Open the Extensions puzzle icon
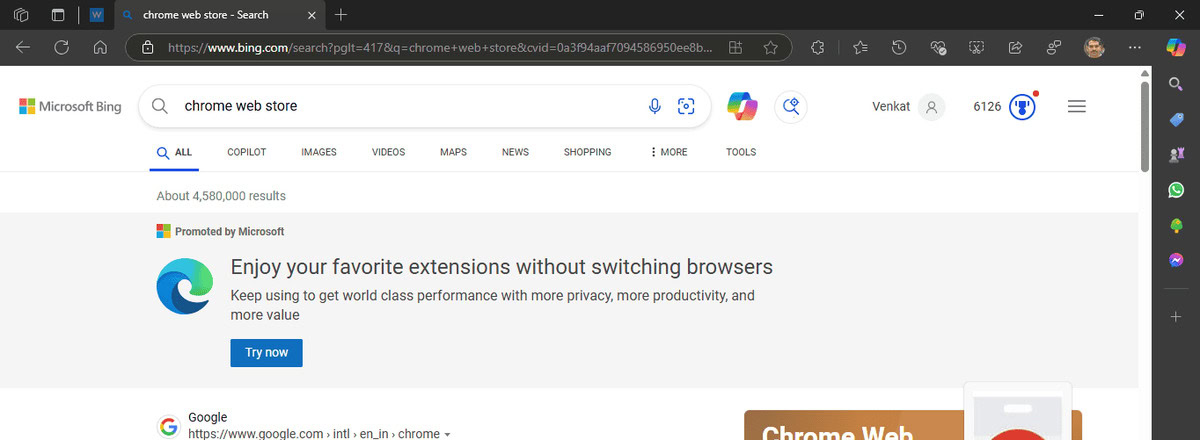The height and width of the screenshot is (440, 1200). [x=817, y=47]
